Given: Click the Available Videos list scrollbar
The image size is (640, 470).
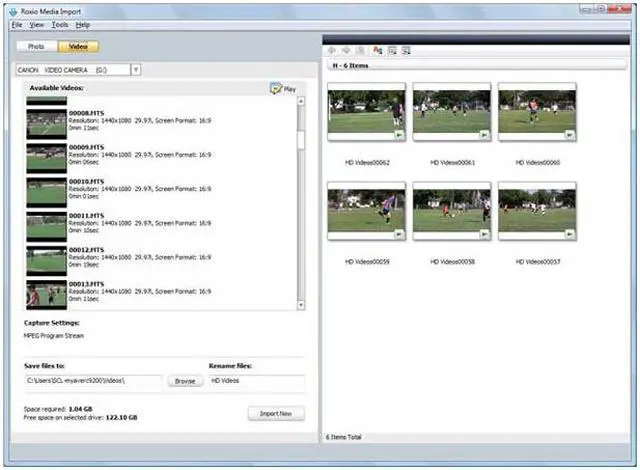Looking at the screenshot, I should click(300, 200).
